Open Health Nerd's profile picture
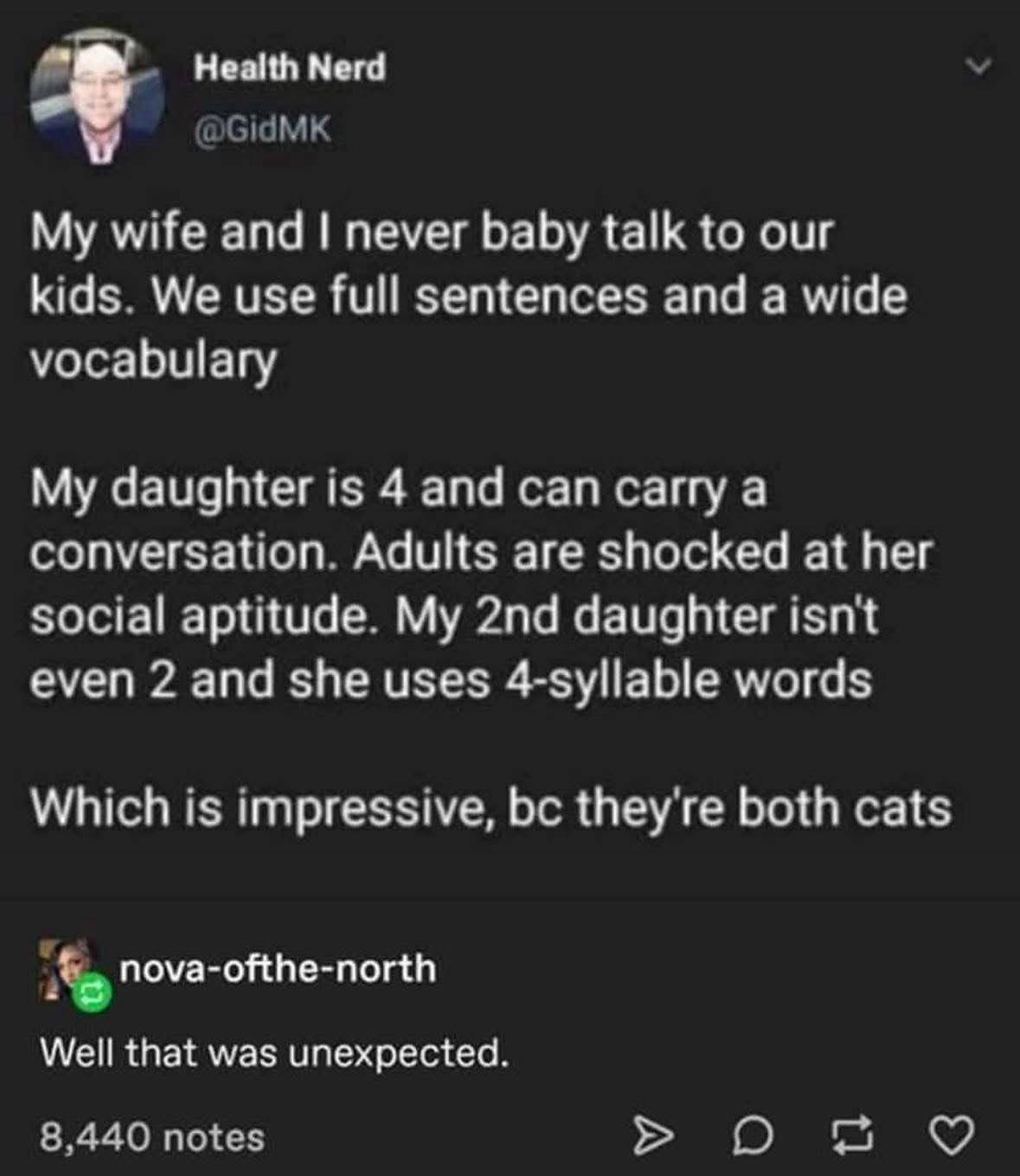This screenshot has height=1176, width=1020. (x=97, y=95)
